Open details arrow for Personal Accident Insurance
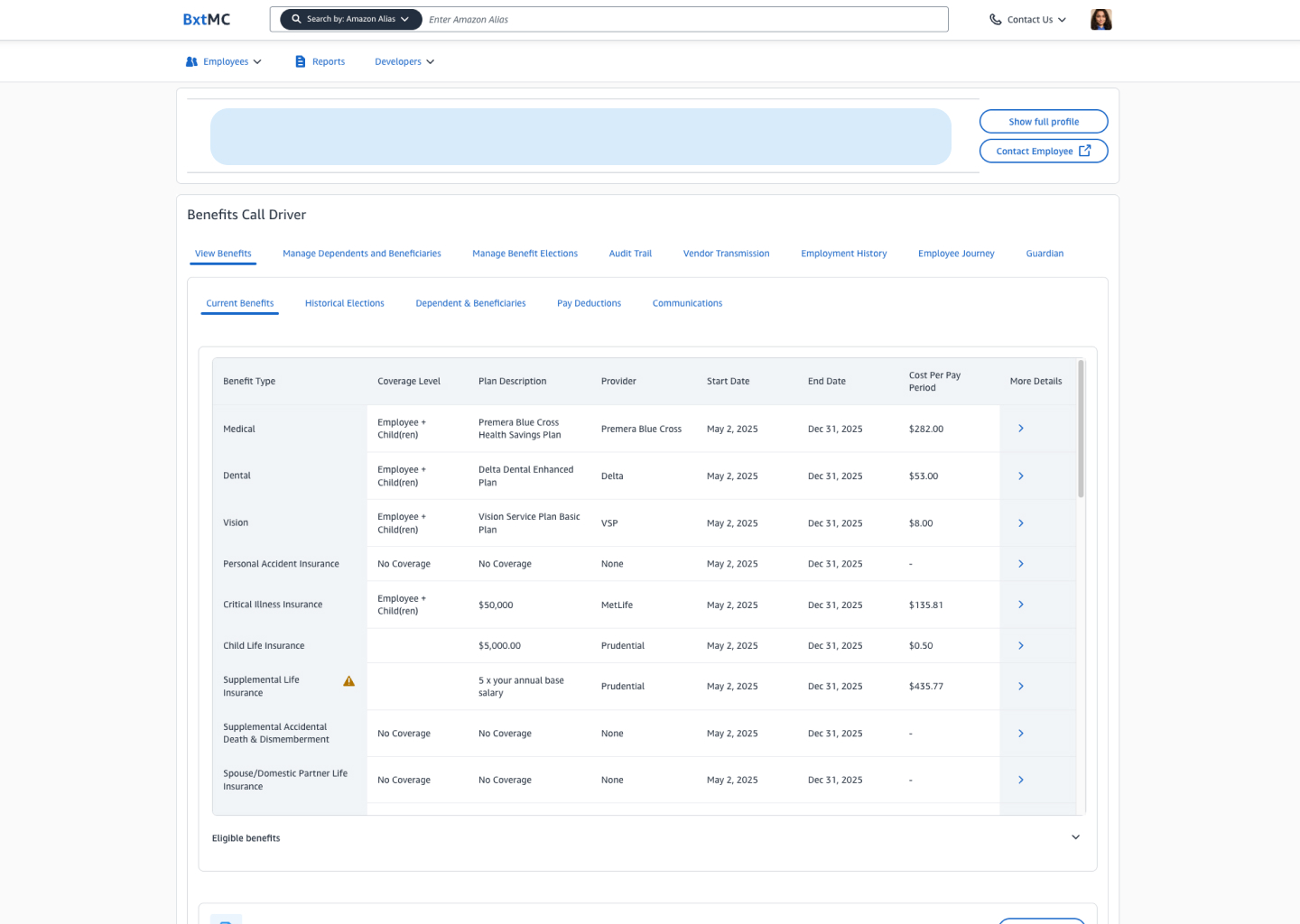 (1021, 564)
